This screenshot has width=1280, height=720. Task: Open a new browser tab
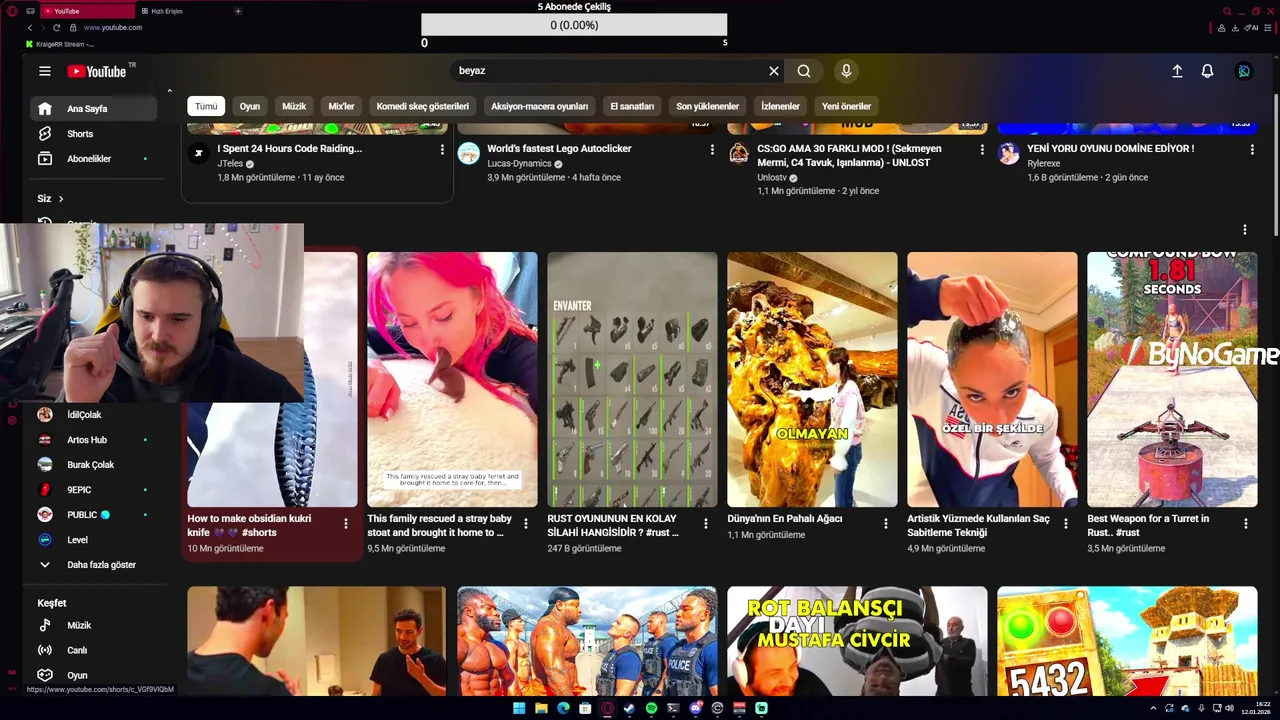tap(238, 11)
